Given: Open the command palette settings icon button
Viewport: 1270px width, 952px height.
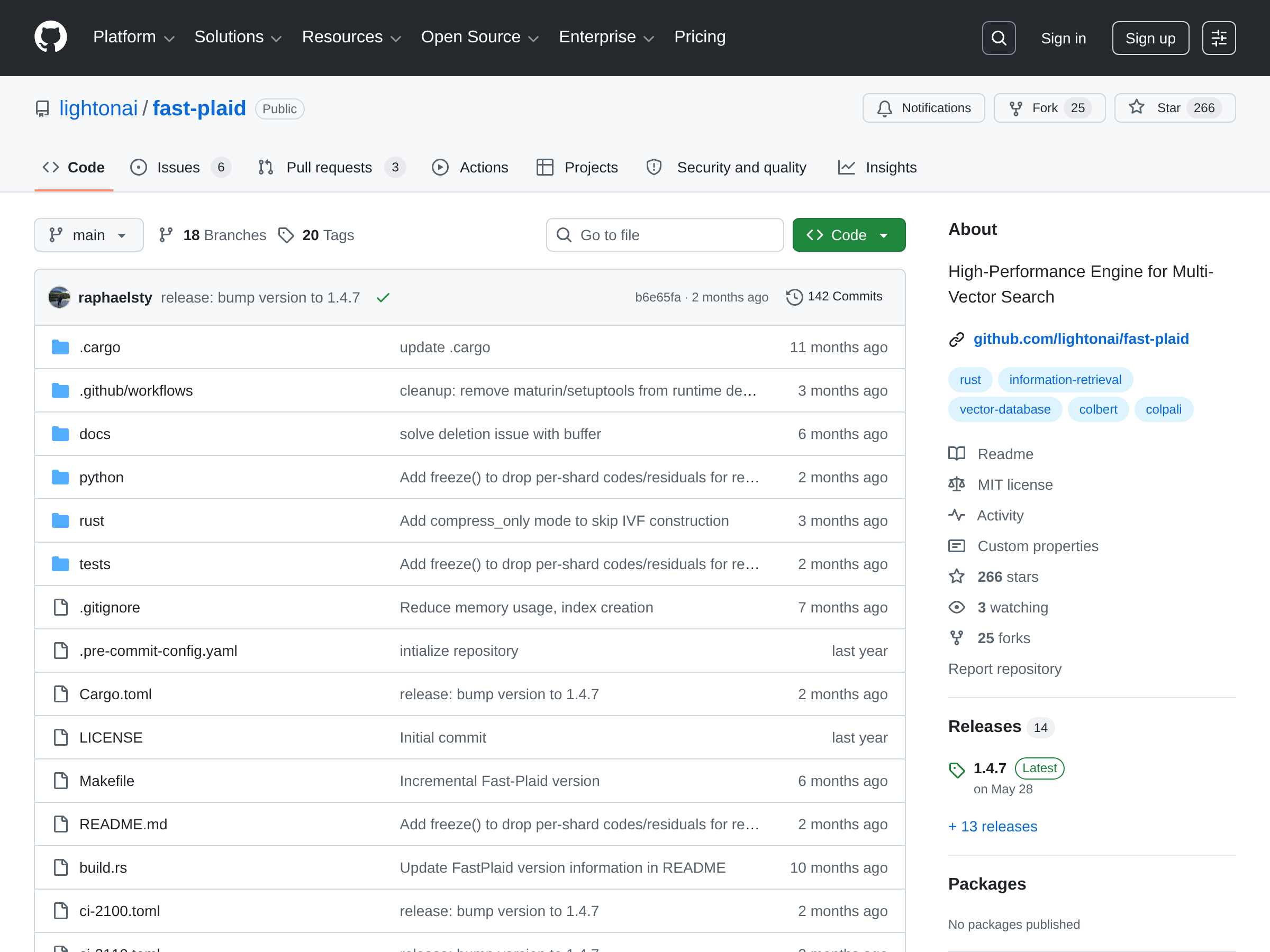Looking at the screenshot, I should (1219, 38).
